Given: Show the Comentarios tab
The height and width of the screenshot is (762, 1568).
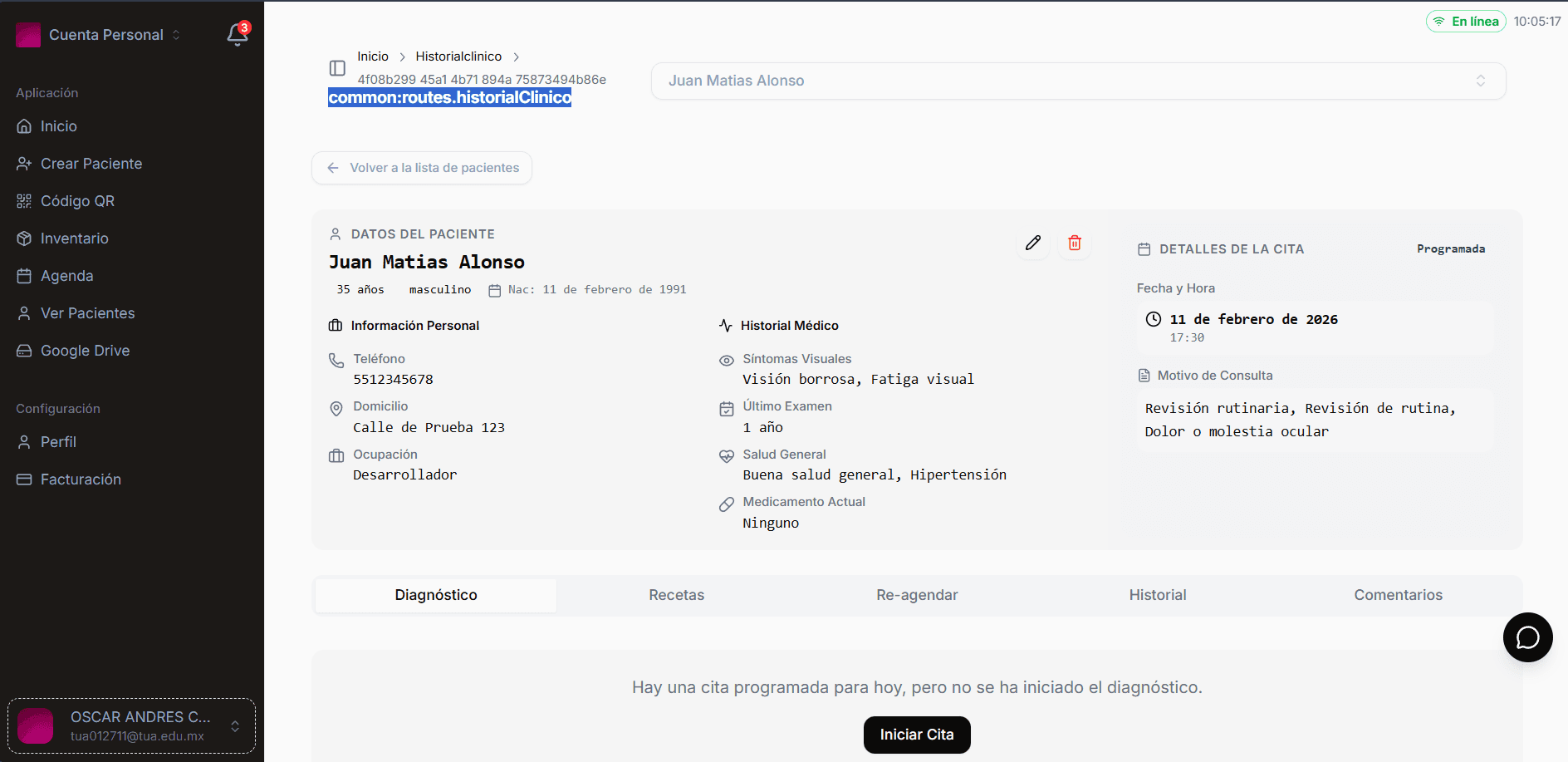Looking at the screenshot, I should click(x=1398, y=595).
